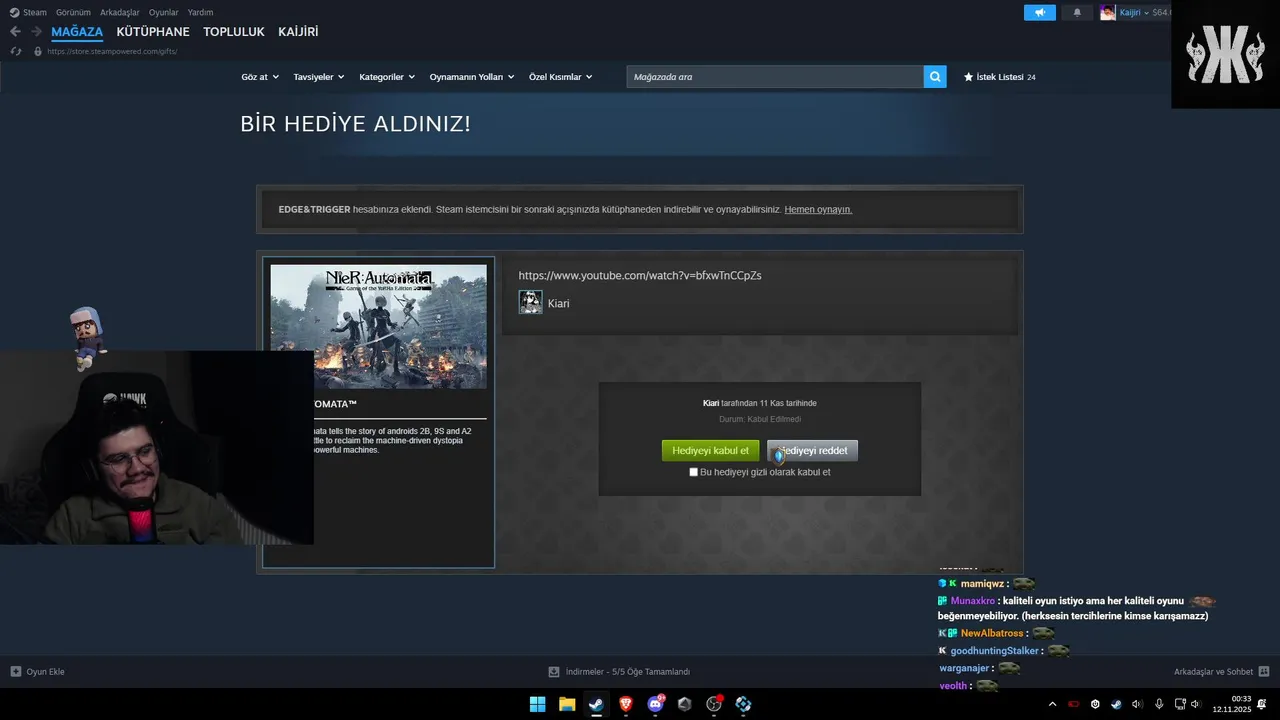1280x720 pixels.
Task: Click the star icon next to İstek Listesi
Action: point(968,76)
